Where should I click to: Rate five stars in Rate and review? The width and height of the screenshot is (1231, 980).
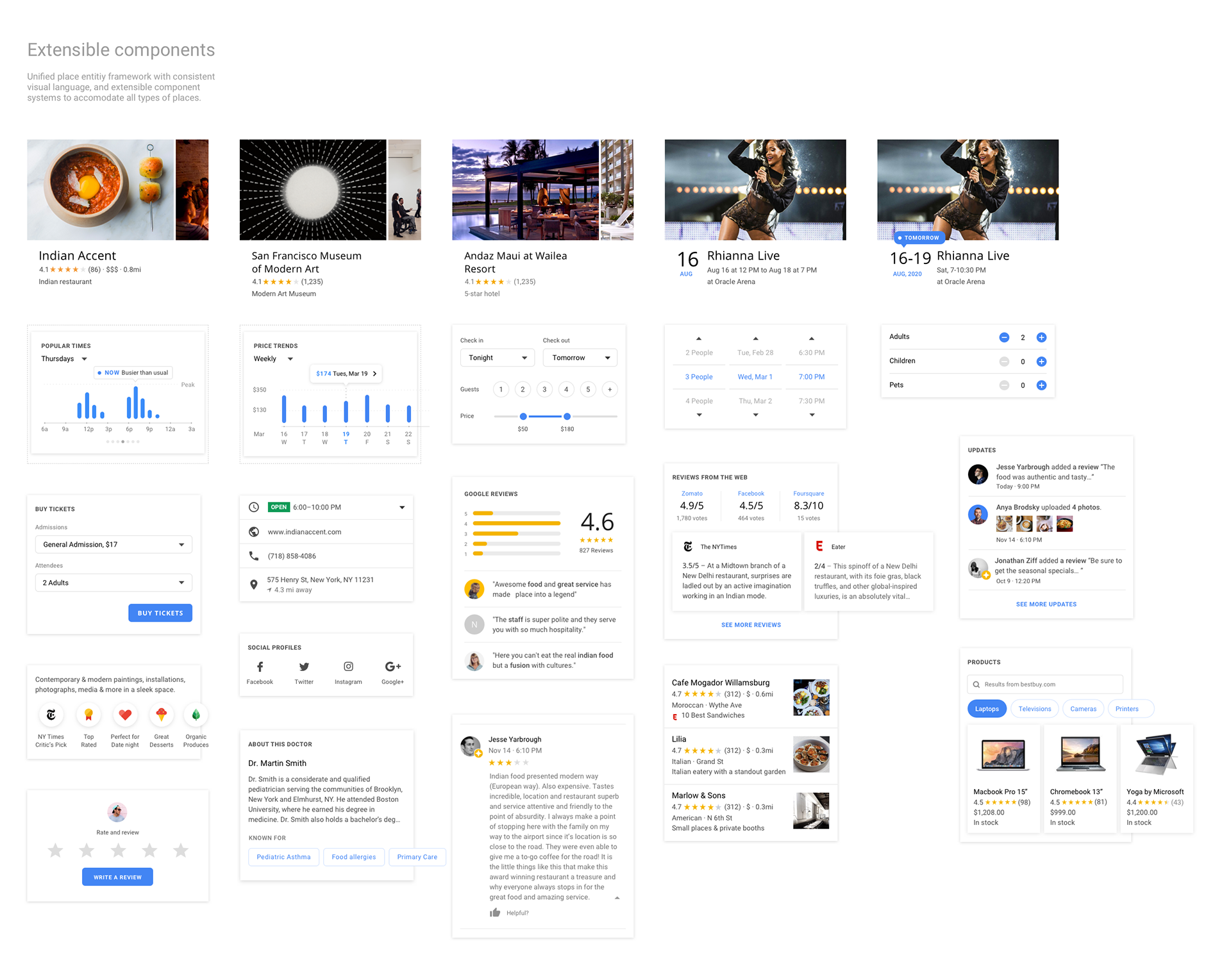pyautogui.click(x=181, y=850)
